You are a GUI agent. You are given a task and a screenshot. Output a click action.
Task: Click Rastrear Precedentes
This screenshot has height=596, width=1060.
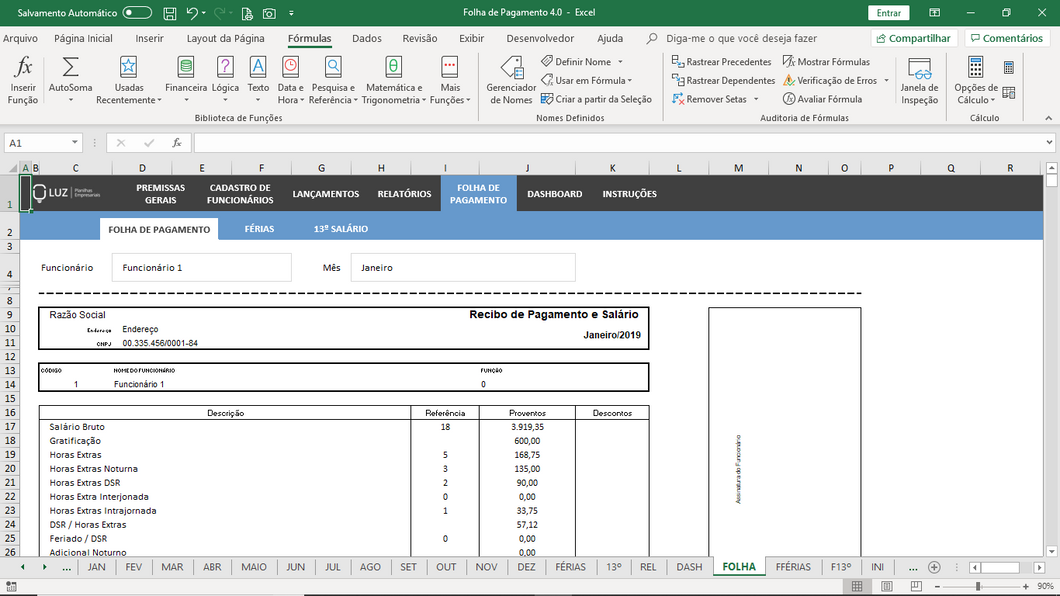click(721, 62)
